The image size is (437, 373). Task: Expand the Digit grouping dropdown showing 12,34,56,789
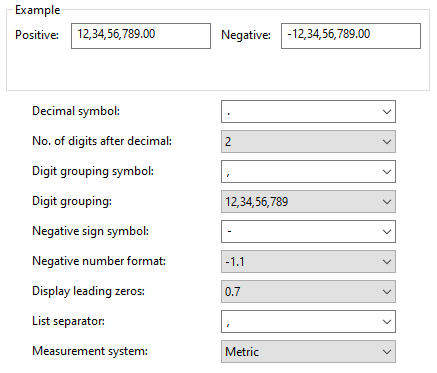pos(308,202)
